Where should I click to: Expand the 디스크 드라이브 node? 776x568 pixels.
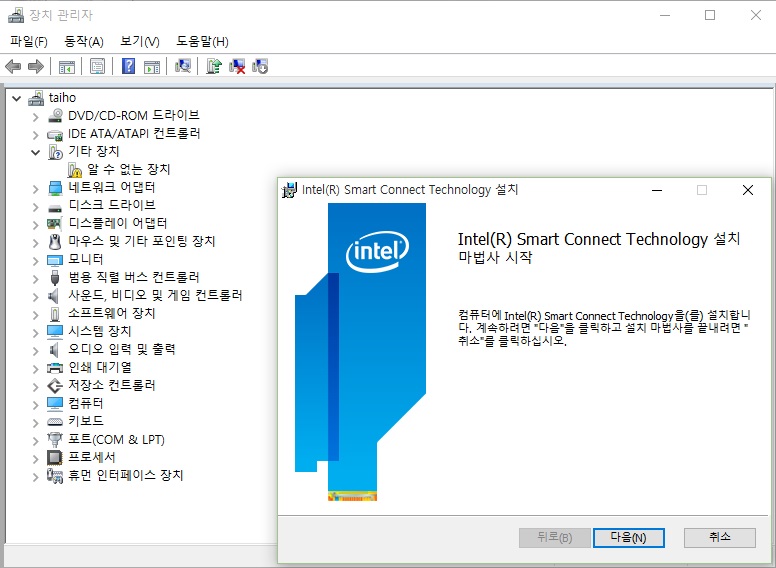[36, 207]
